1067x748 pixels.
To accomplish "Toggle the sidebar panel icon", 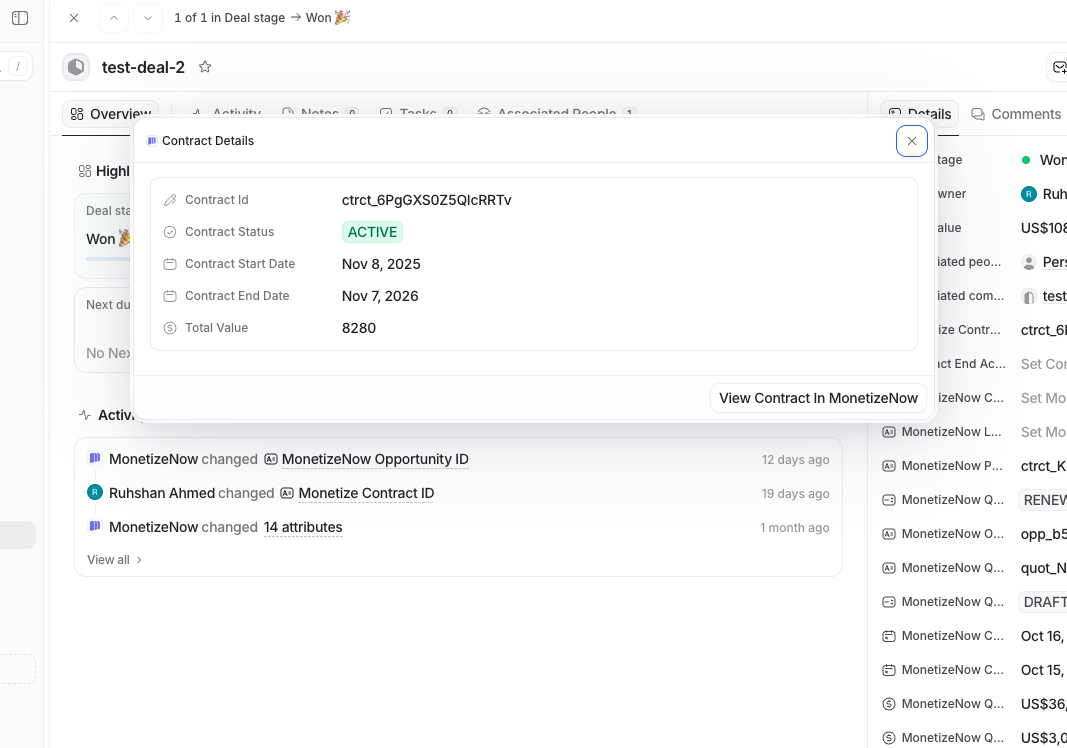I will tap(20, 18).
